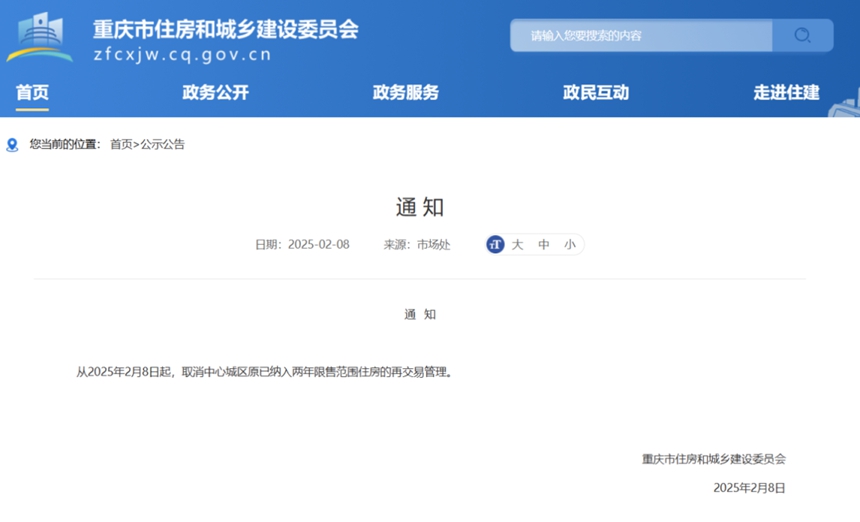
Task: Select large font size 大
Action: (517, 244)
